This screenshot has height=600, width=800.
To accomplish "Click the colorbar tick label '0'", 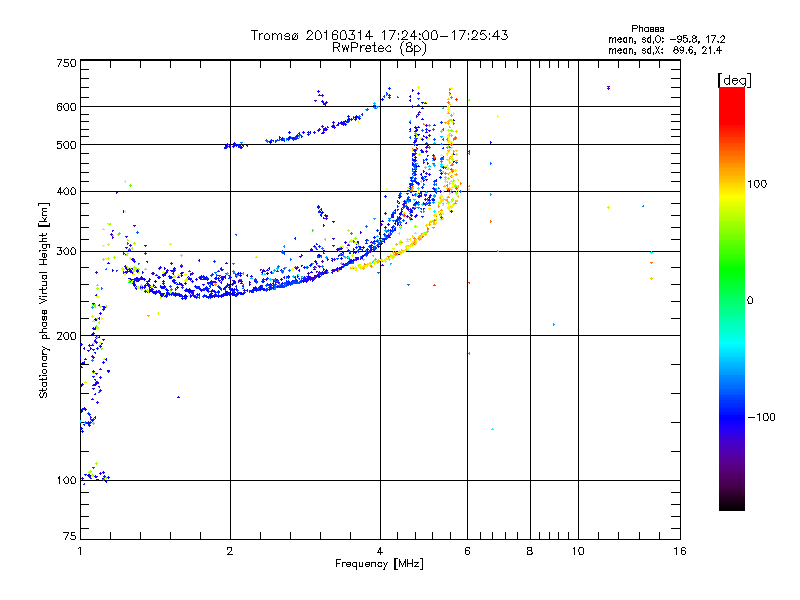I will (x=750, y=300).
